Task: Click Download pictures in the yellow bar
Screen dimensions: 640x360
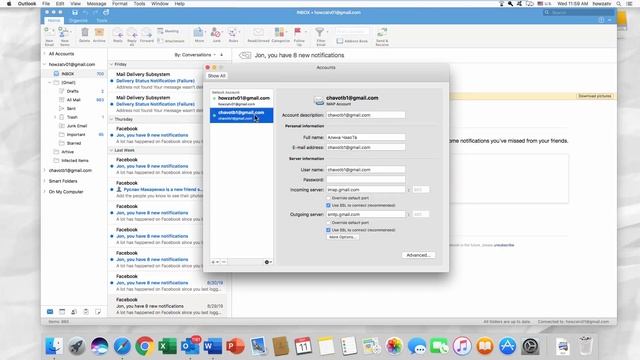Action: coord(595,96)
